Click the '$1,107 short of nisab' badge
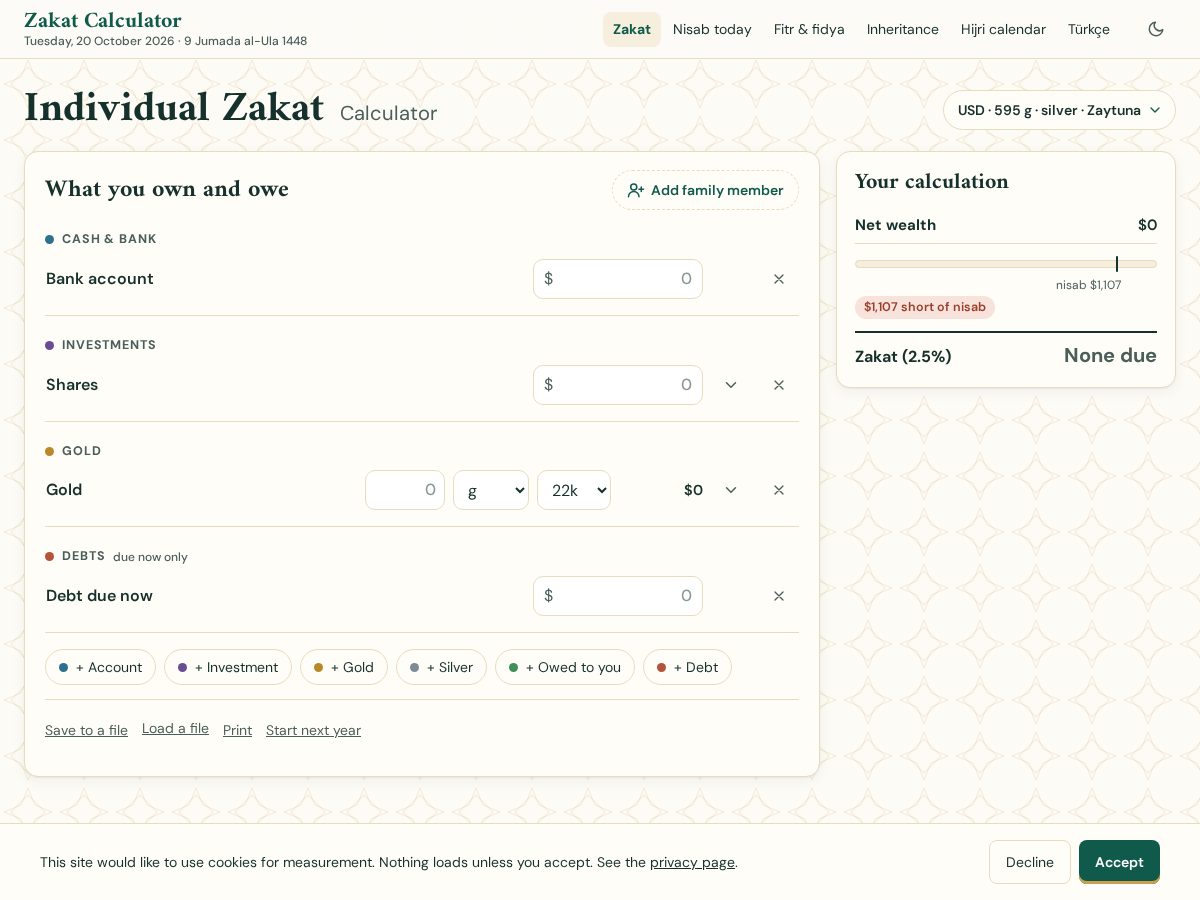This screenshot has width=1200, height=900. [925, 307]
